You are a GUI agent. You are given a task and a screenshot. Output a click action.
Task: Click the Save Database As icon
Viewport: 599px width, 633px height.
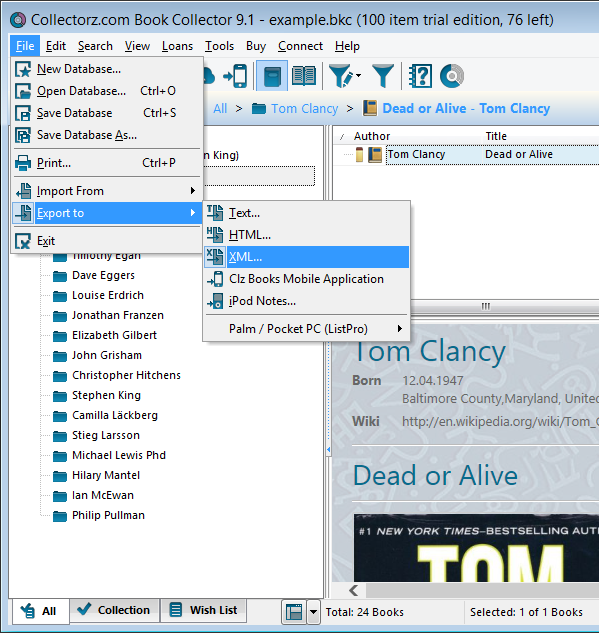pos(23,135)
